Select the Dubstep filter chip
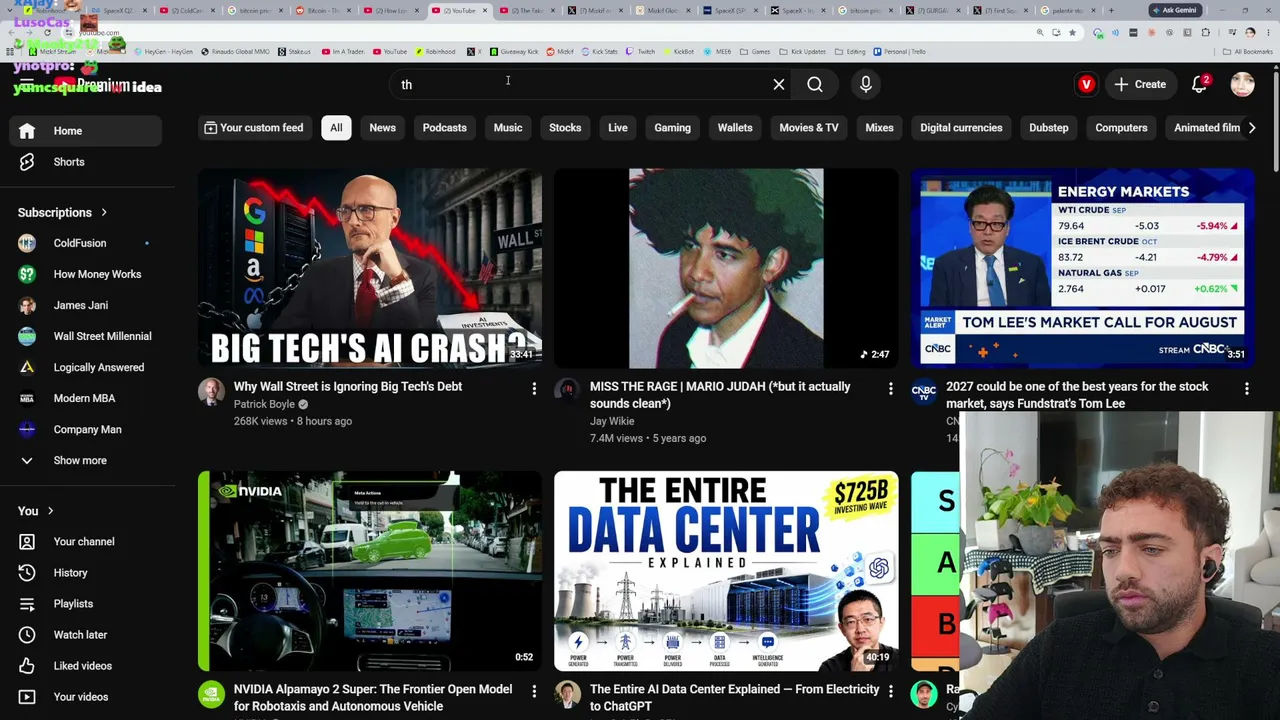Viewport: 1280px width, 720px height. click(1049, 128)
